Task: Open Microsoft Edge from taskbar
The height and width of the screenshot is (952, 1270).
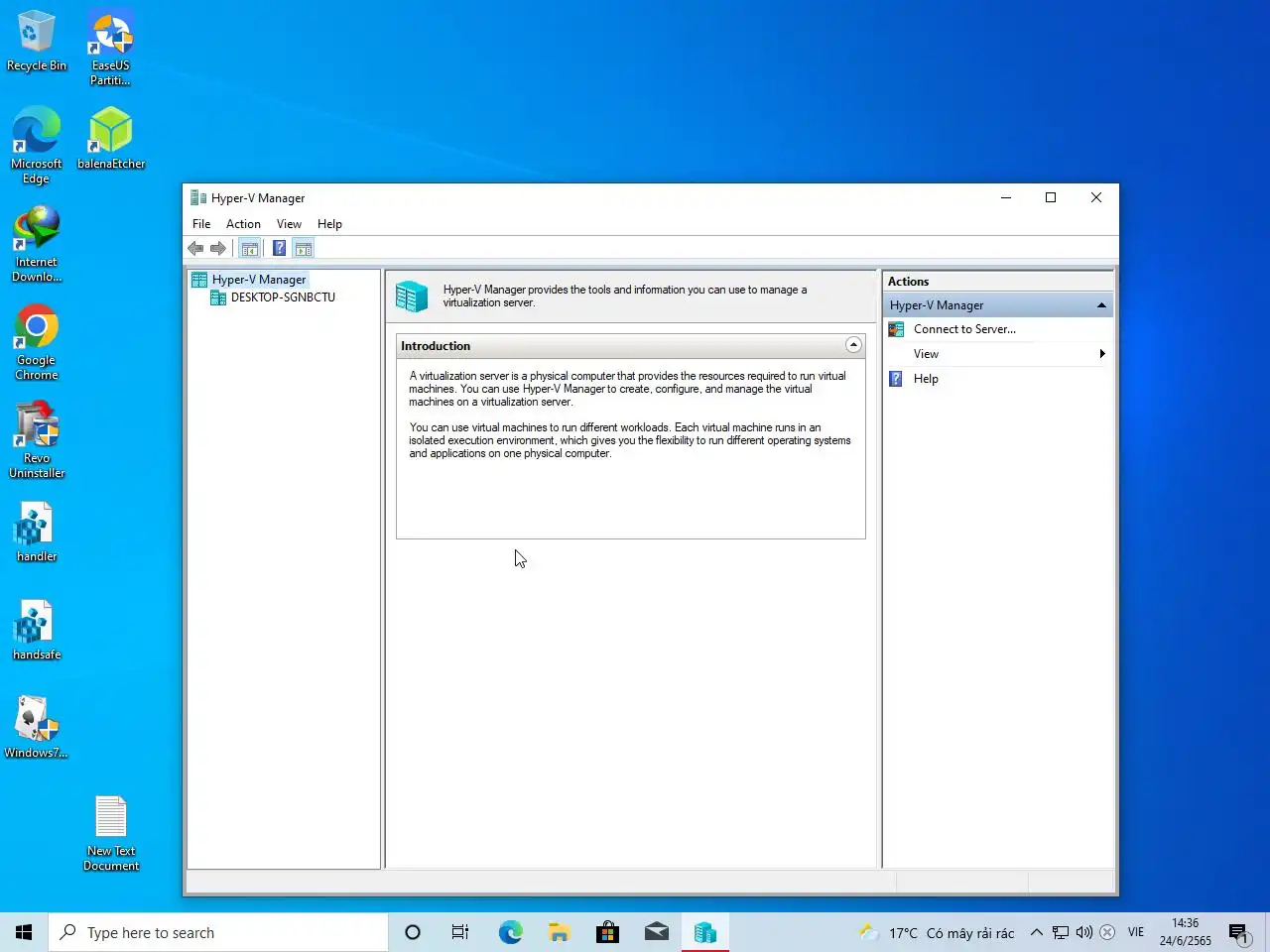Action: pyautogui.click(x=510, y=932)
